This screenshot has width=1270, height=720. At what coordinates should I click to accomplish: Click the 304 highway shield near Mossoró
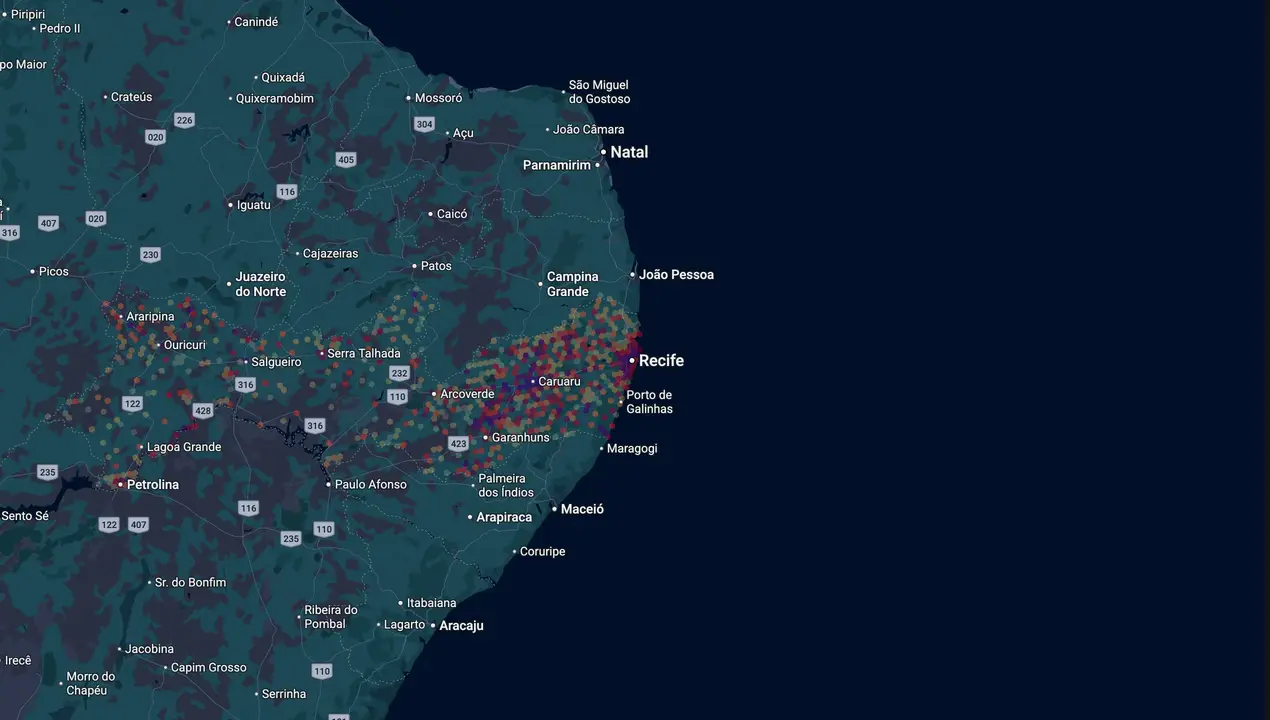pos(425,124)
